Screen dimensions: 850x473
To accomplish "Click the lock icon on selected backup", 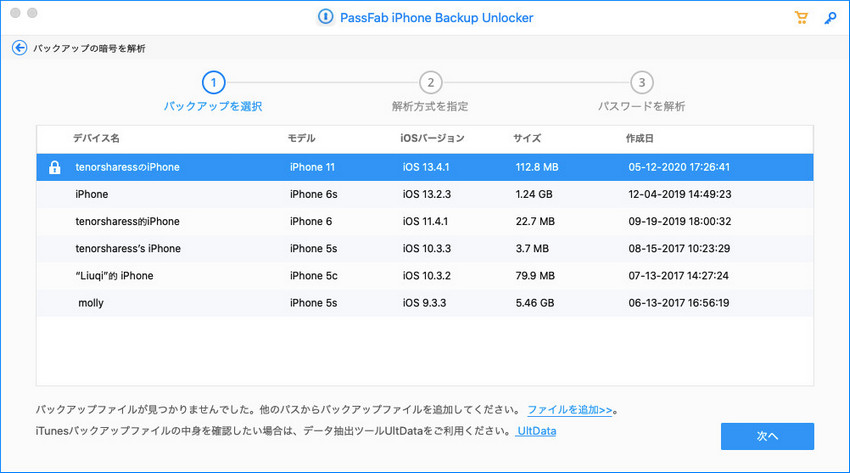I will [55, 167].
